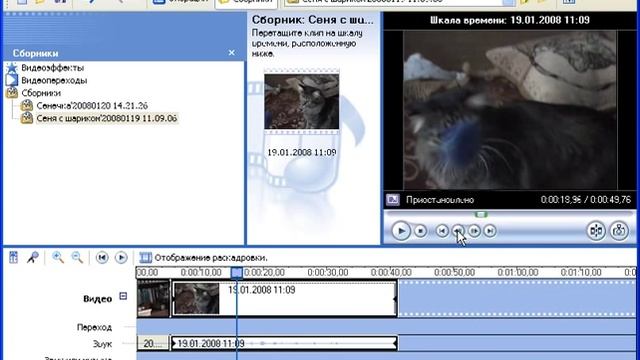Click the 0:01:10,00 mark on the ruler
Image resolution: width=640 pixels, height=360 pixels.
click(x=581, y=272)
